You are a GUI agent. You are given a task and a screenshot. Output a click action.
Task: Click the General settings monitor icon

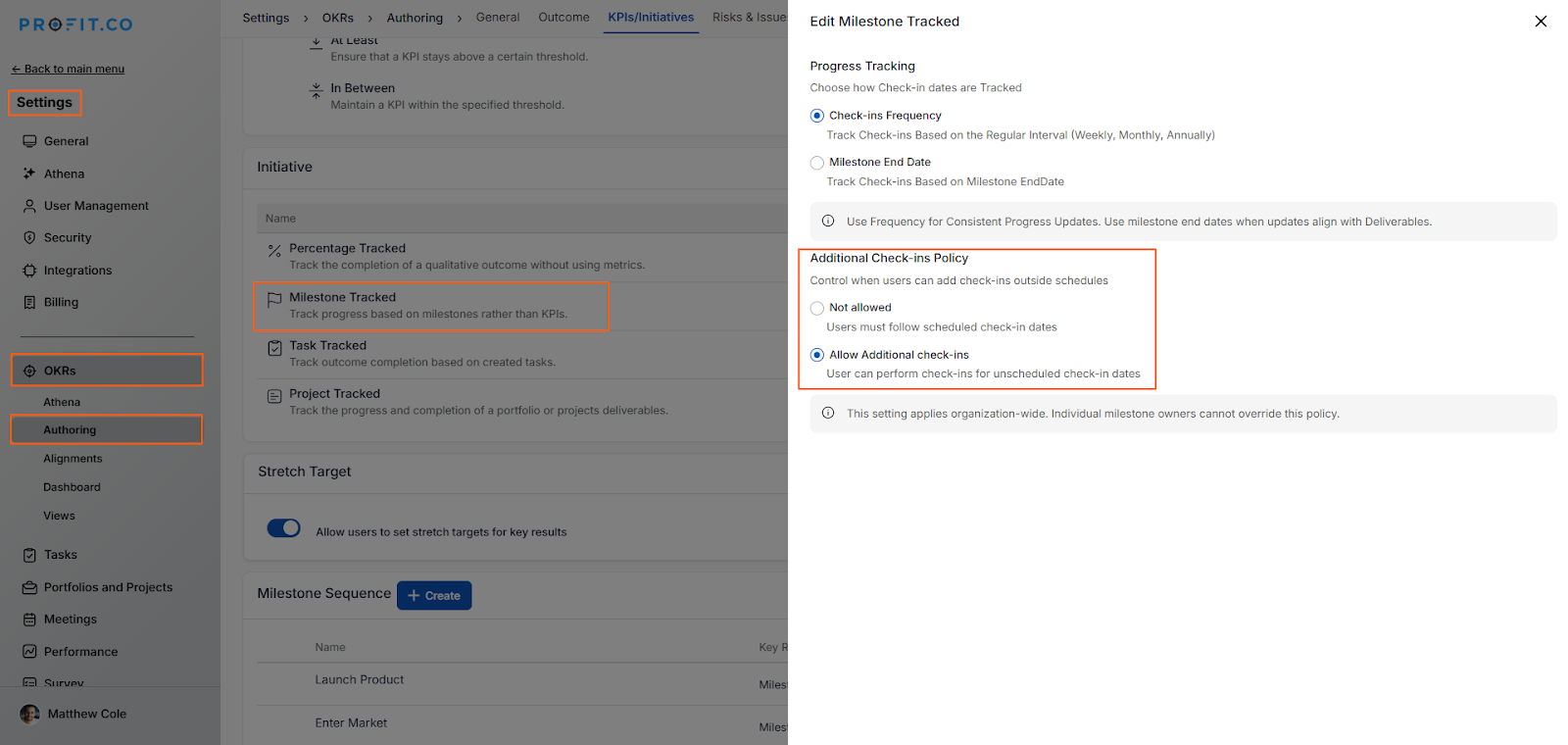pos(29,141)
